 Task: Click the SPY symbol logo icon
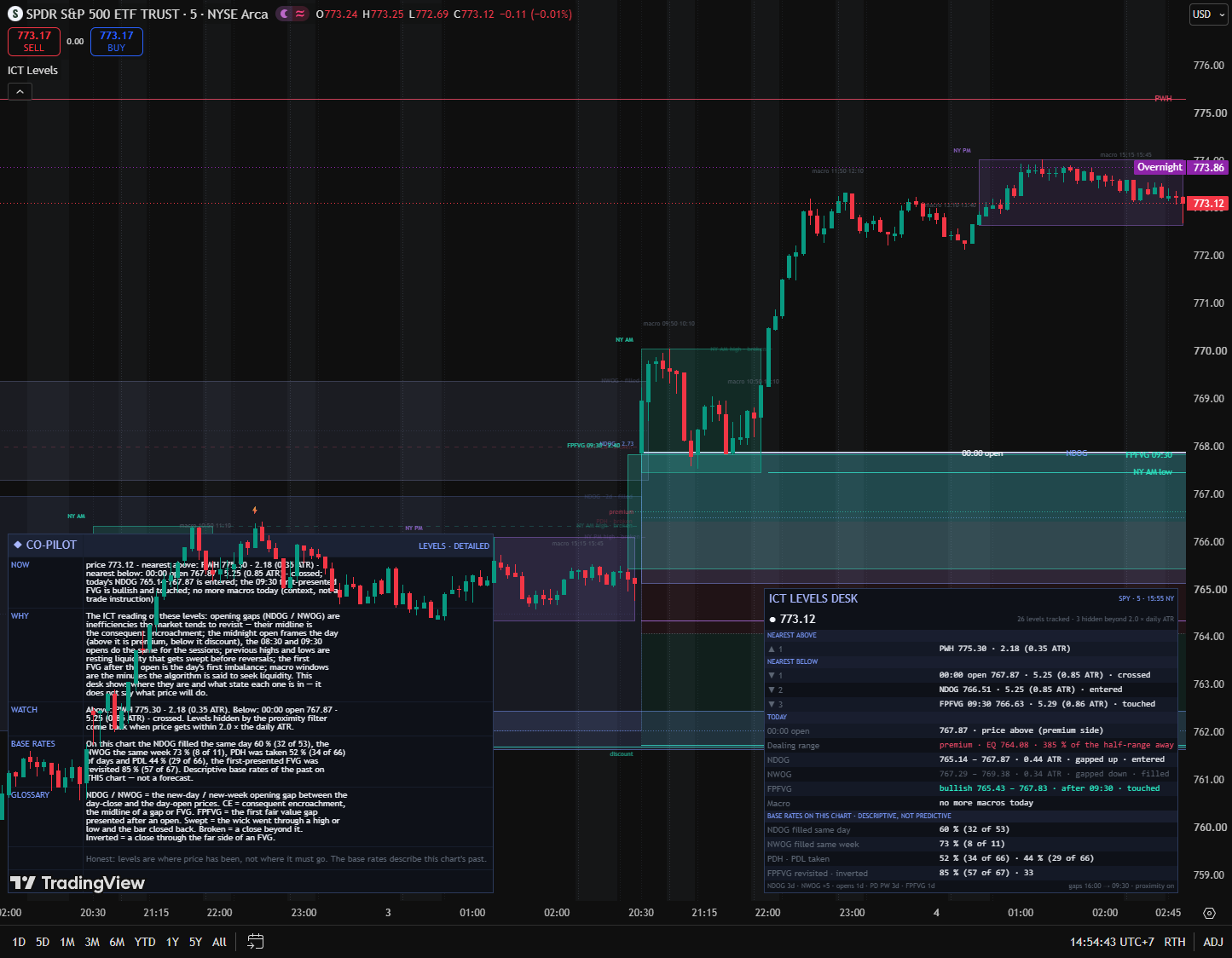tap(15, 14)
